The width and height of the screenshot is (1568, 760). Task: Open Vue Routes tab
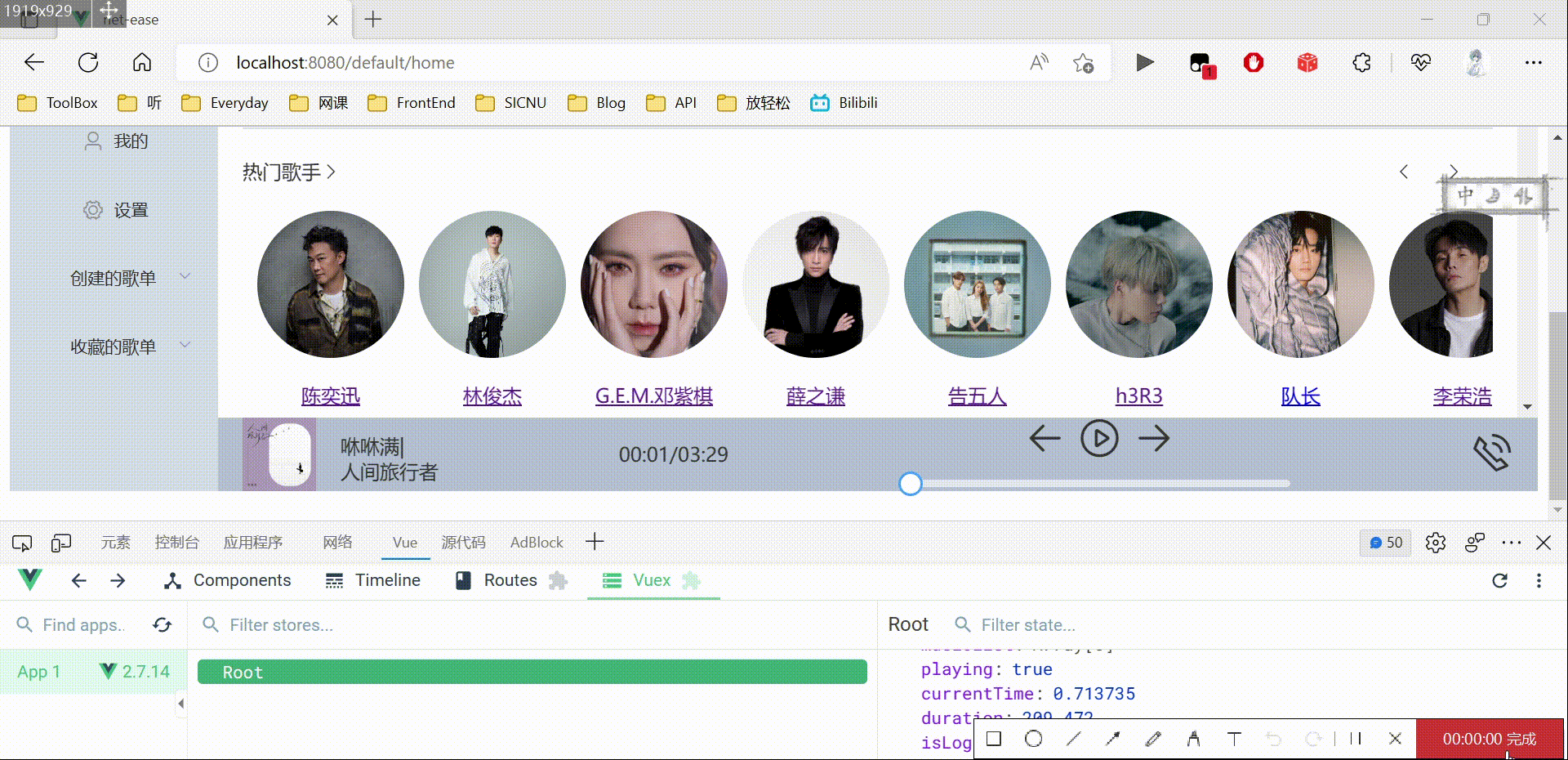pyautogui.click(x=510, y=580)
